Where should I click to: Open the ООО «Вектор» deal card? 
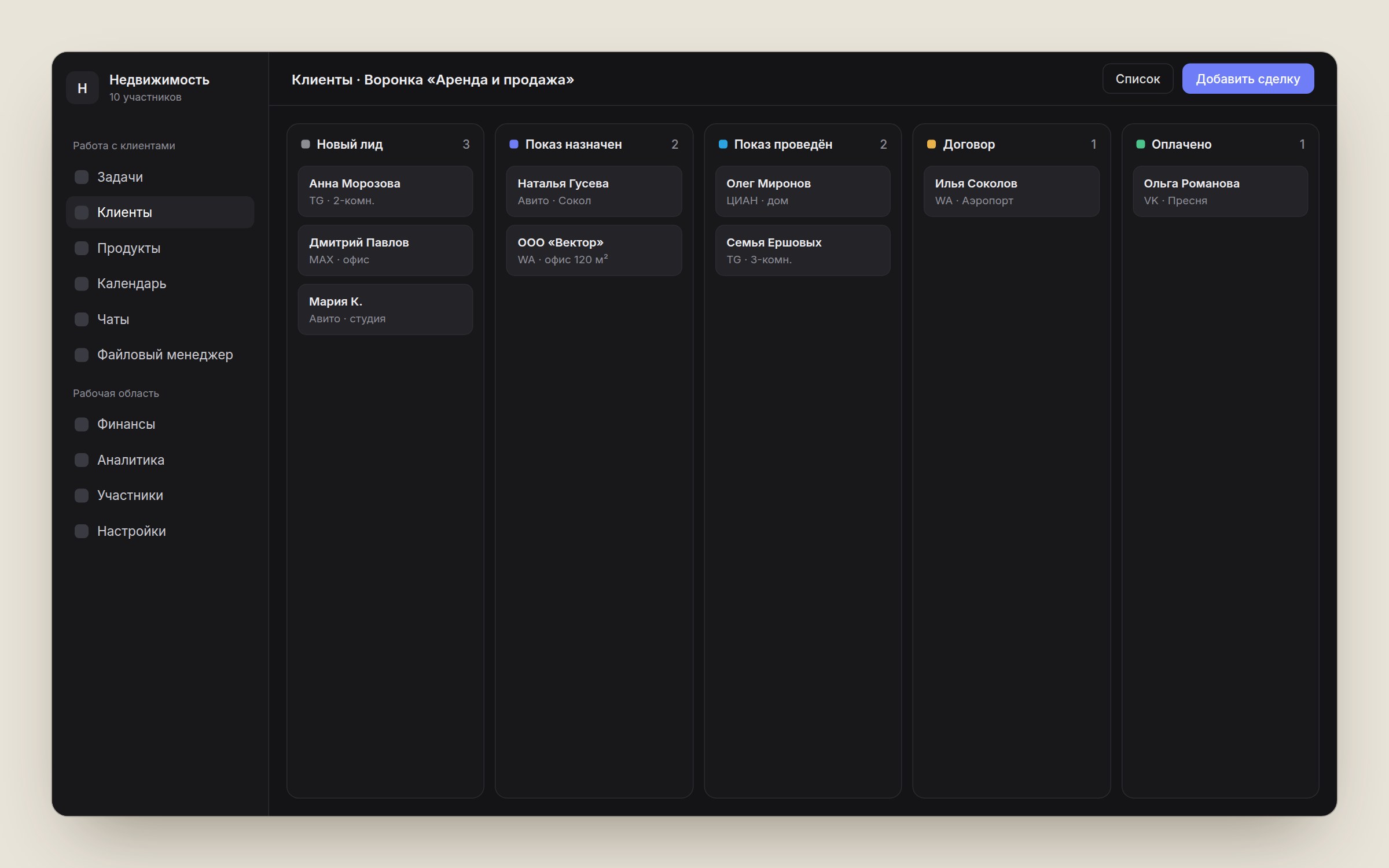[x=594, y=251]
